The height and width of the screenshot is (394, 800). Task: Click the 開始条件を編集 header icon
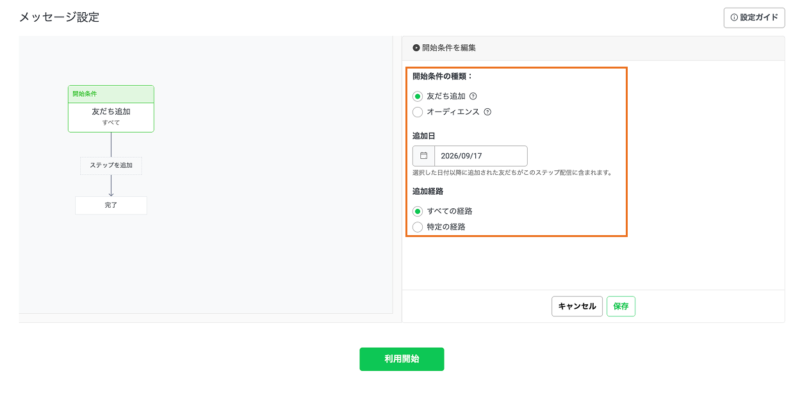(416, 48)
